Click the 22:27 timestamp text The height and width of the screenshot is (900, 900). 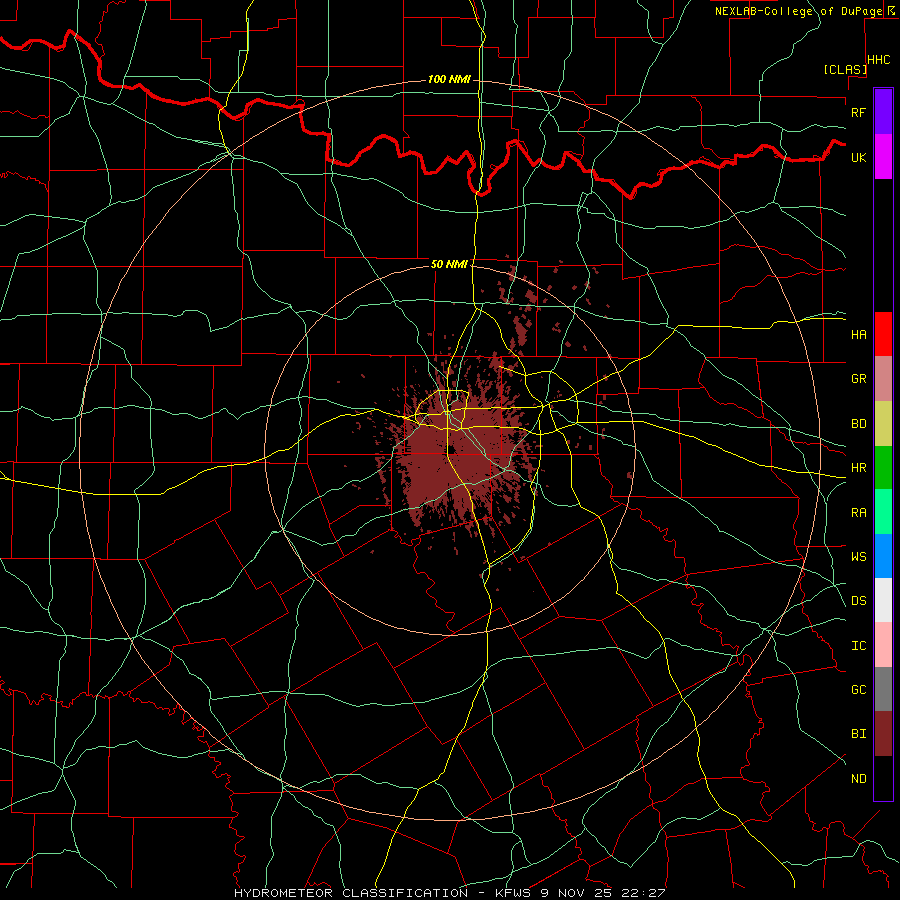[x=642, y=893]
